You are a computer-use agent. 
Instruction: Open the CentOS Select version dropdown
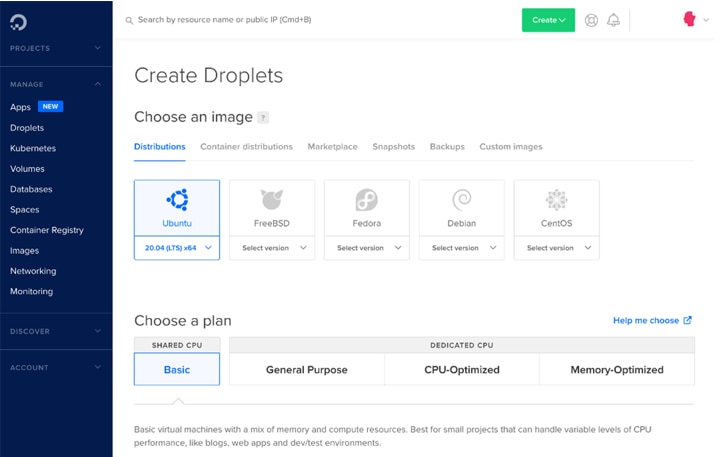(556, 248)
